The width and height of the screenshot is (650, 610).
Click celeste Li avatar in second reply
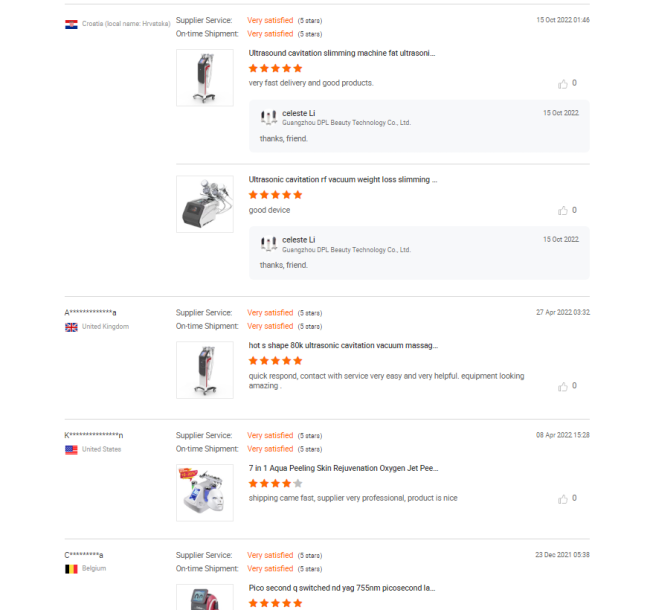[x=268, y=244]
